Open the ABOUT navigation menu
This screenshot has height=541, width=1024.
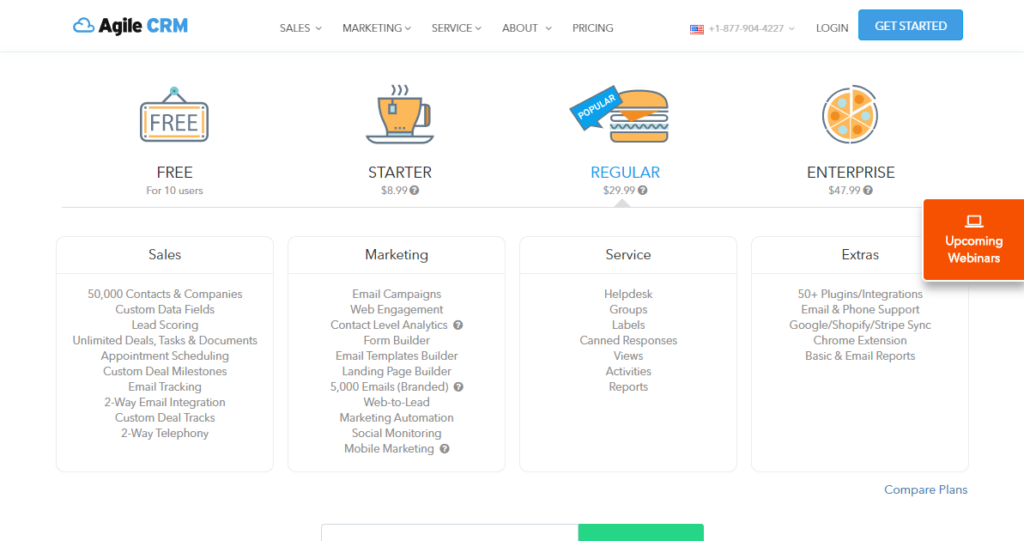[526, 28]
